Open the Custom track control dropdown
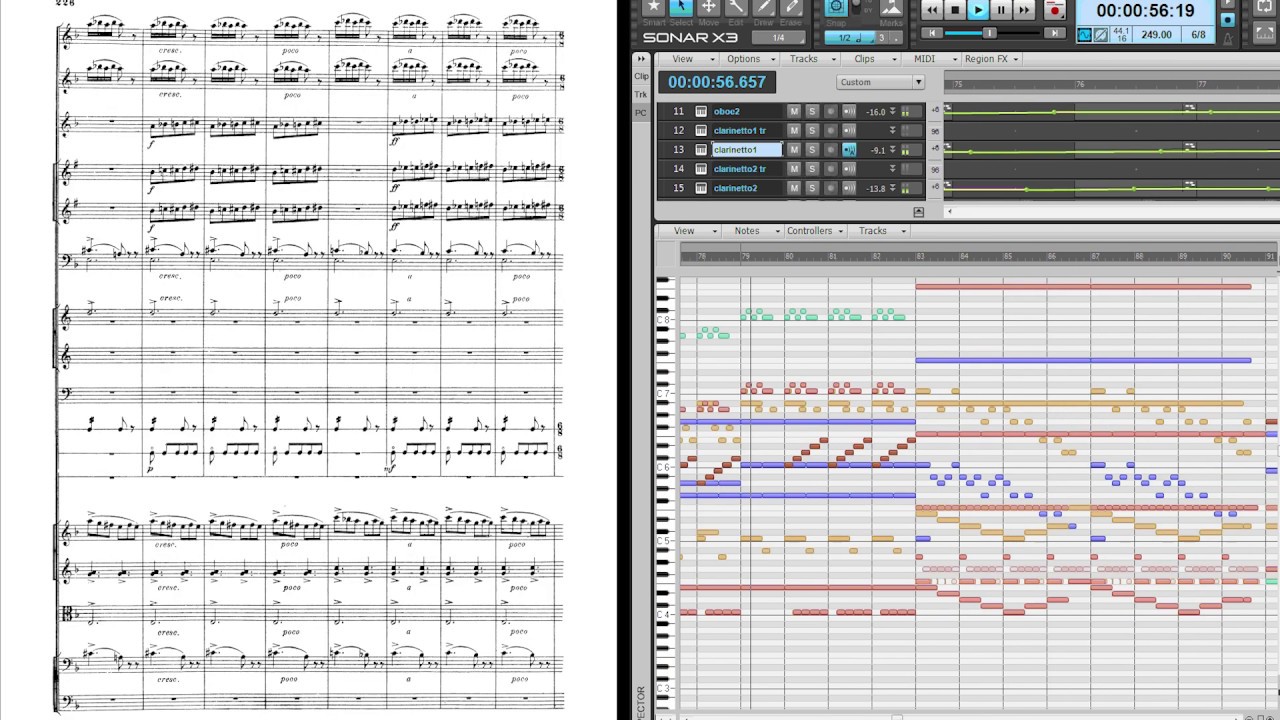 pyautogui.click(x=880, y=82)
